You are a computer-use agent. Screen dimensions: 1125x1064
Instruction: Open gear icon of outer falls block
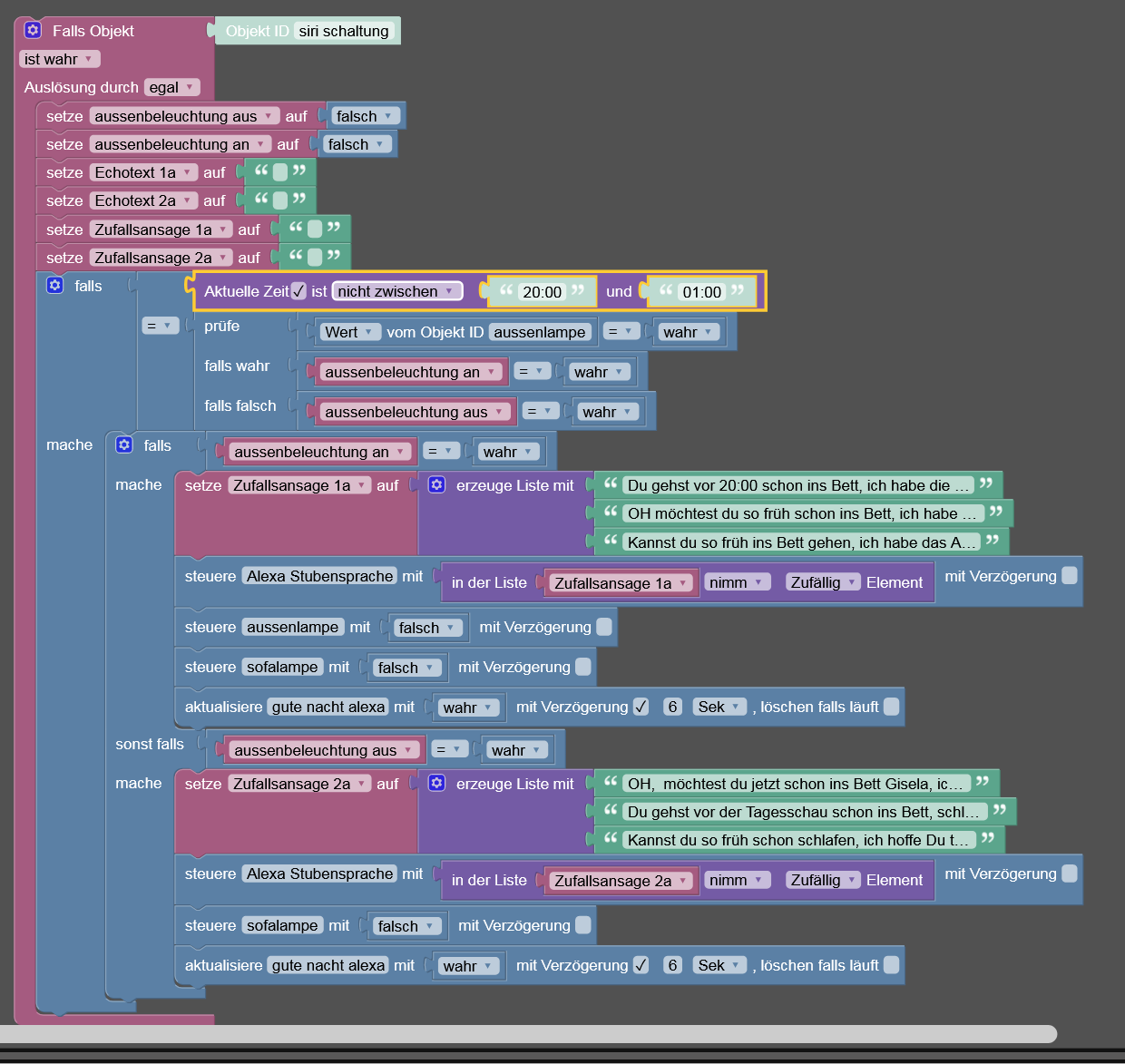pyautogui.click(x=55, y=285)
